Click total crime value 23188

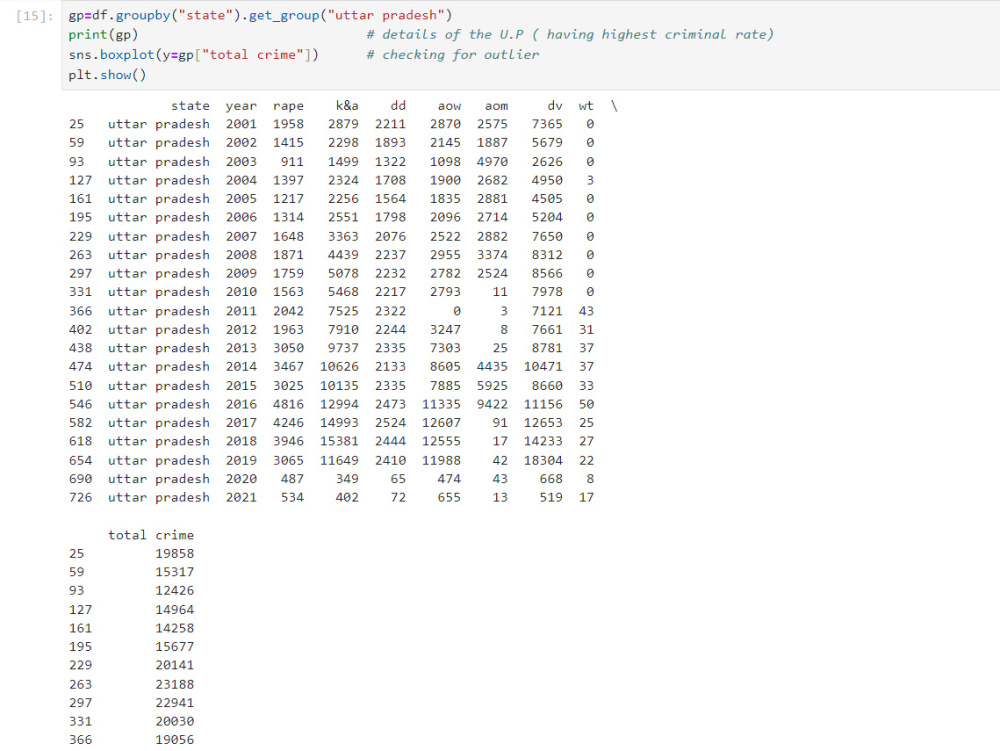[x=174, y=684]
